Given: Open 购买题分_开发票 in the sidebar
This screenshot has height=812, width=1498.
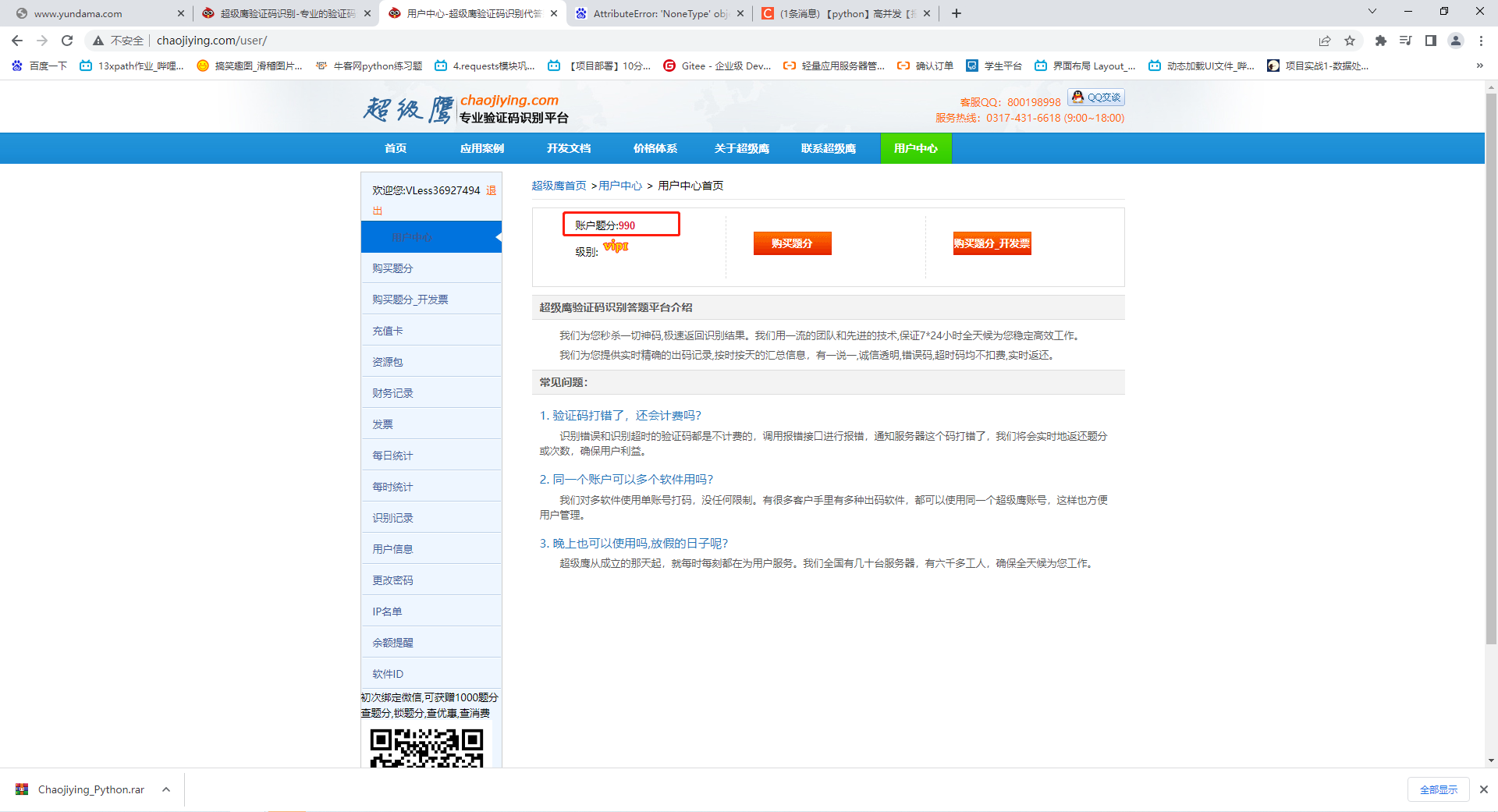Looking at the screenshot, I should point(431,300).
